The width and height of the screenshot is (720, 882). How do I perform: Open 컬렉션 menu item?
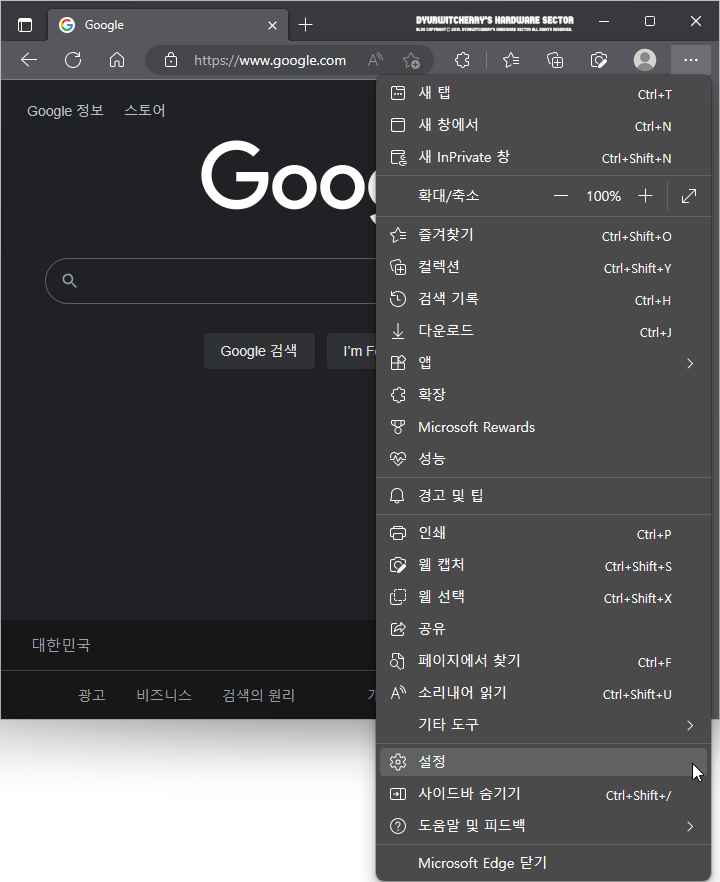pos(543,267)
